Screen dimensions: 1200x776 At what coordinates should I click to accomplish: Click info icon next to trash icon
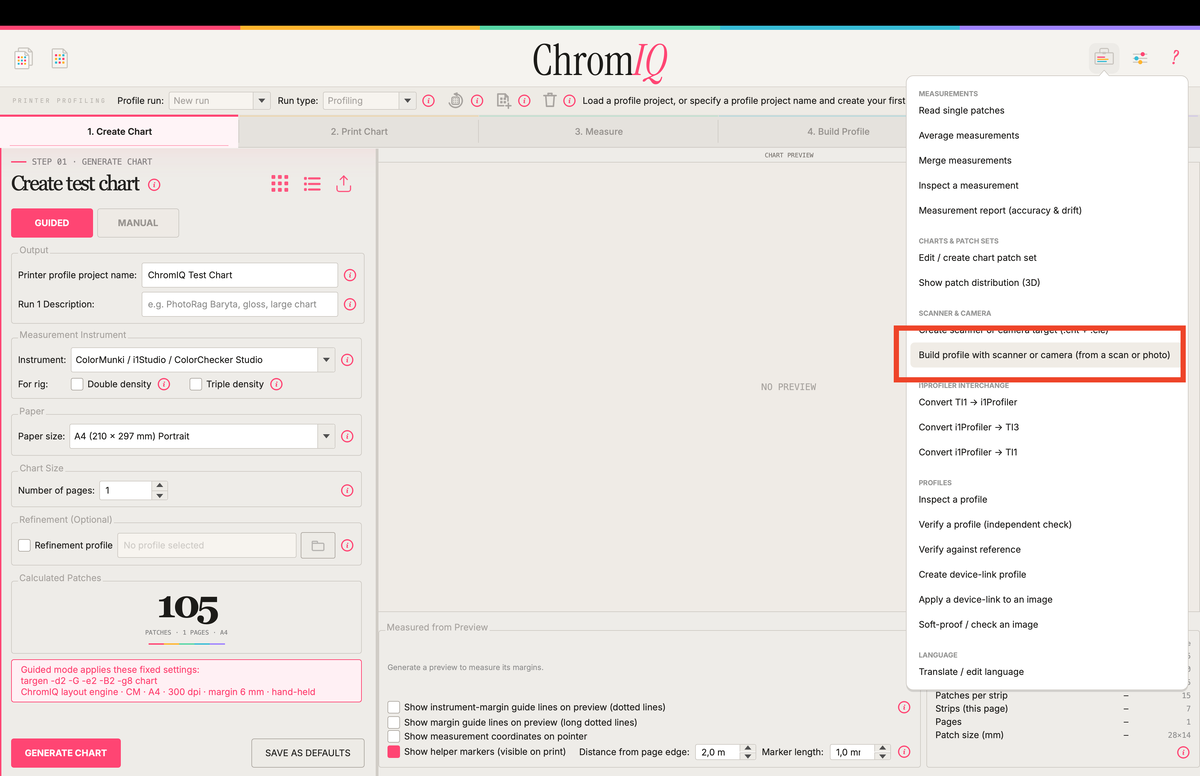click(569, 101)
